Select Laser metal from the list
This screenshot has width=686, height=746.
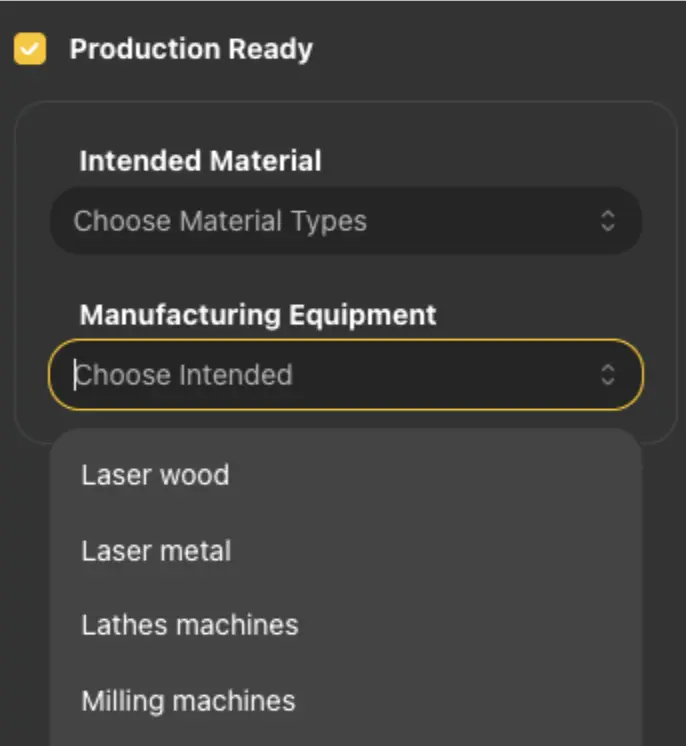(156, 551)
